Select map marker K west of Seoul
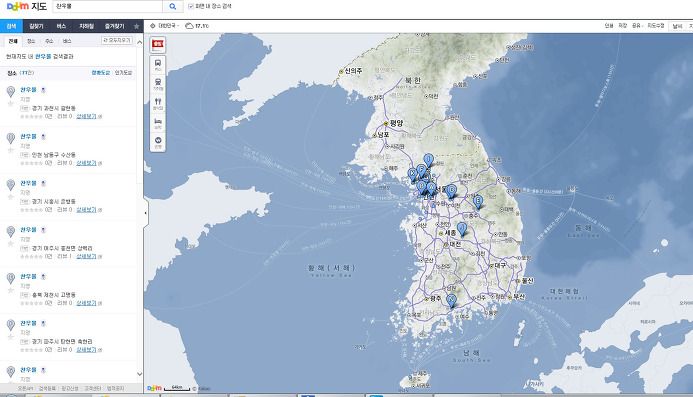This screenshot has width=693, height=397. pyautogui.click(x=412, y=175)
